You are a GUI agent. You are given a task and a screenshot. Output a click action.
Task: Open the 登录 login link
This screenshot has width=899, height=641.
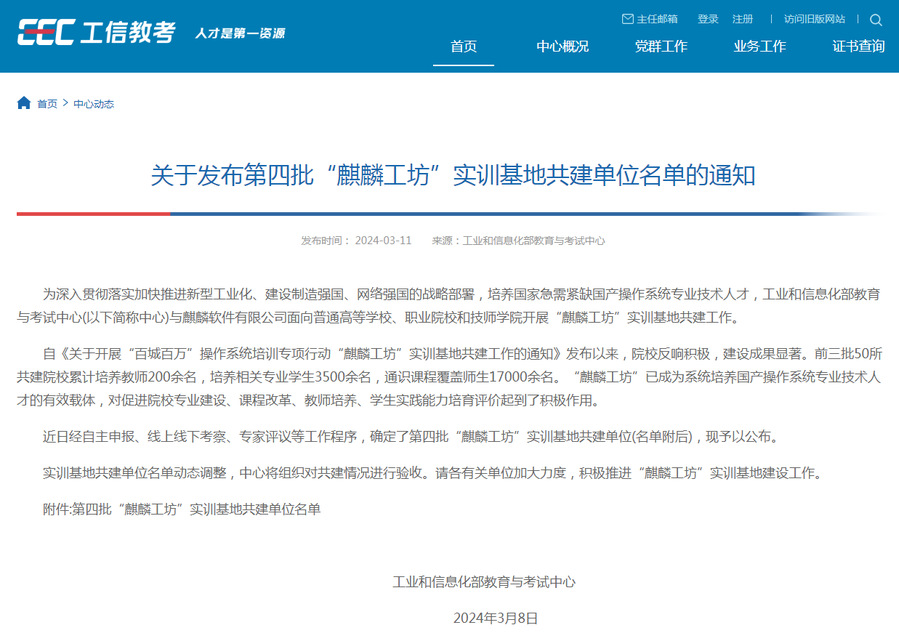(x=708, y=19)
